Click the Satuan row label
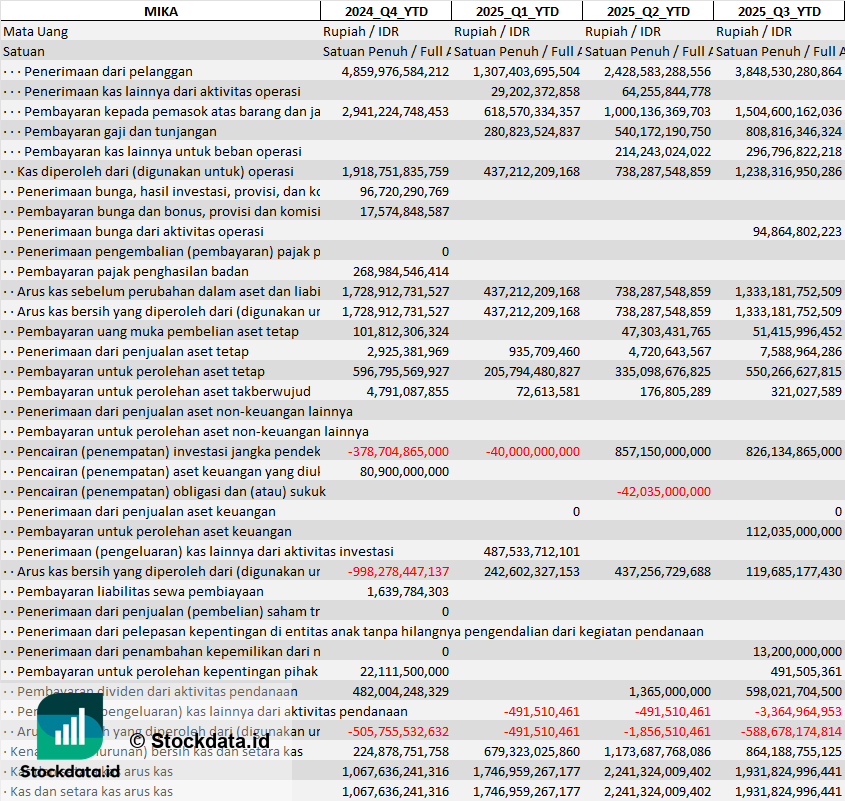The width and height of the screenshot is (845, 801). coord(24,51)
